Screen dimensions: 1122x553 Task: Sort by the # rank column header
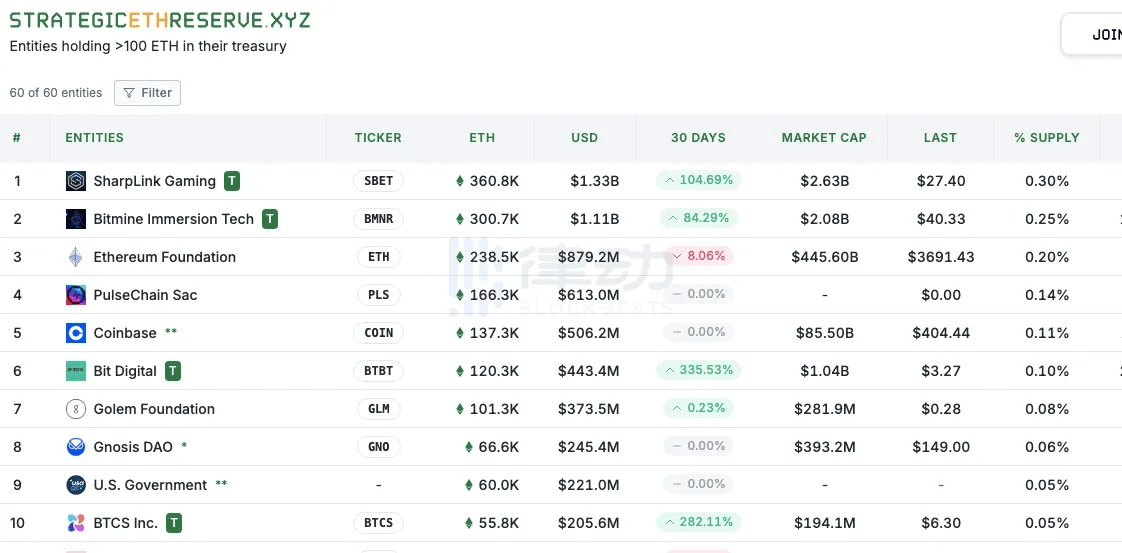16,138
